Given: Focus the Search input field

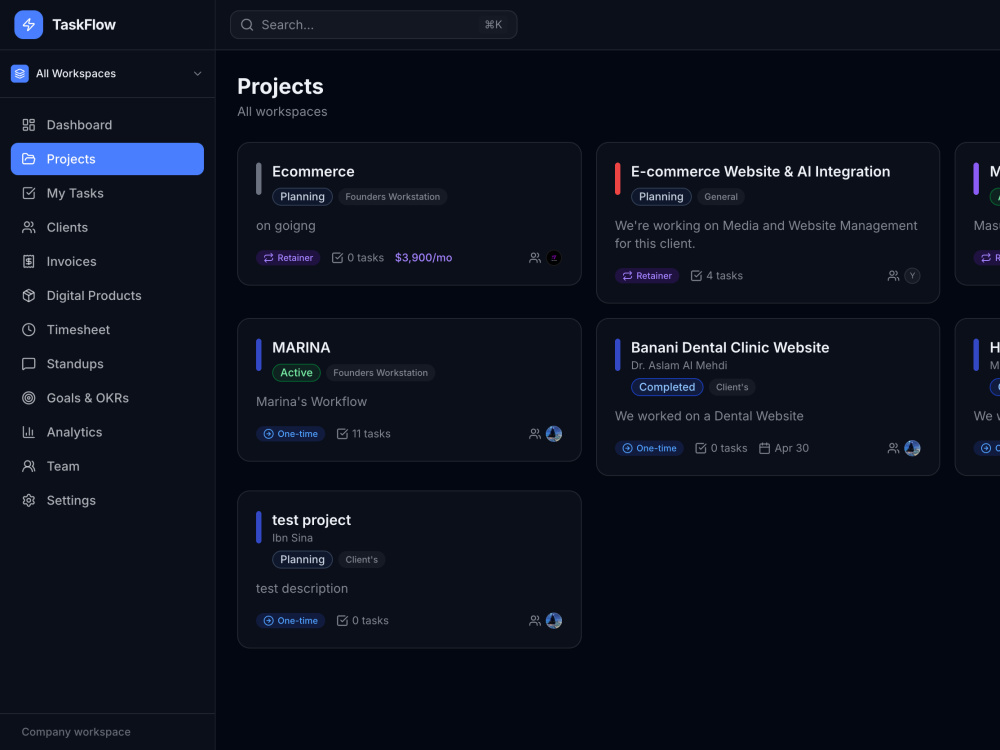Looking at the screenshot, I should point(373,25).
